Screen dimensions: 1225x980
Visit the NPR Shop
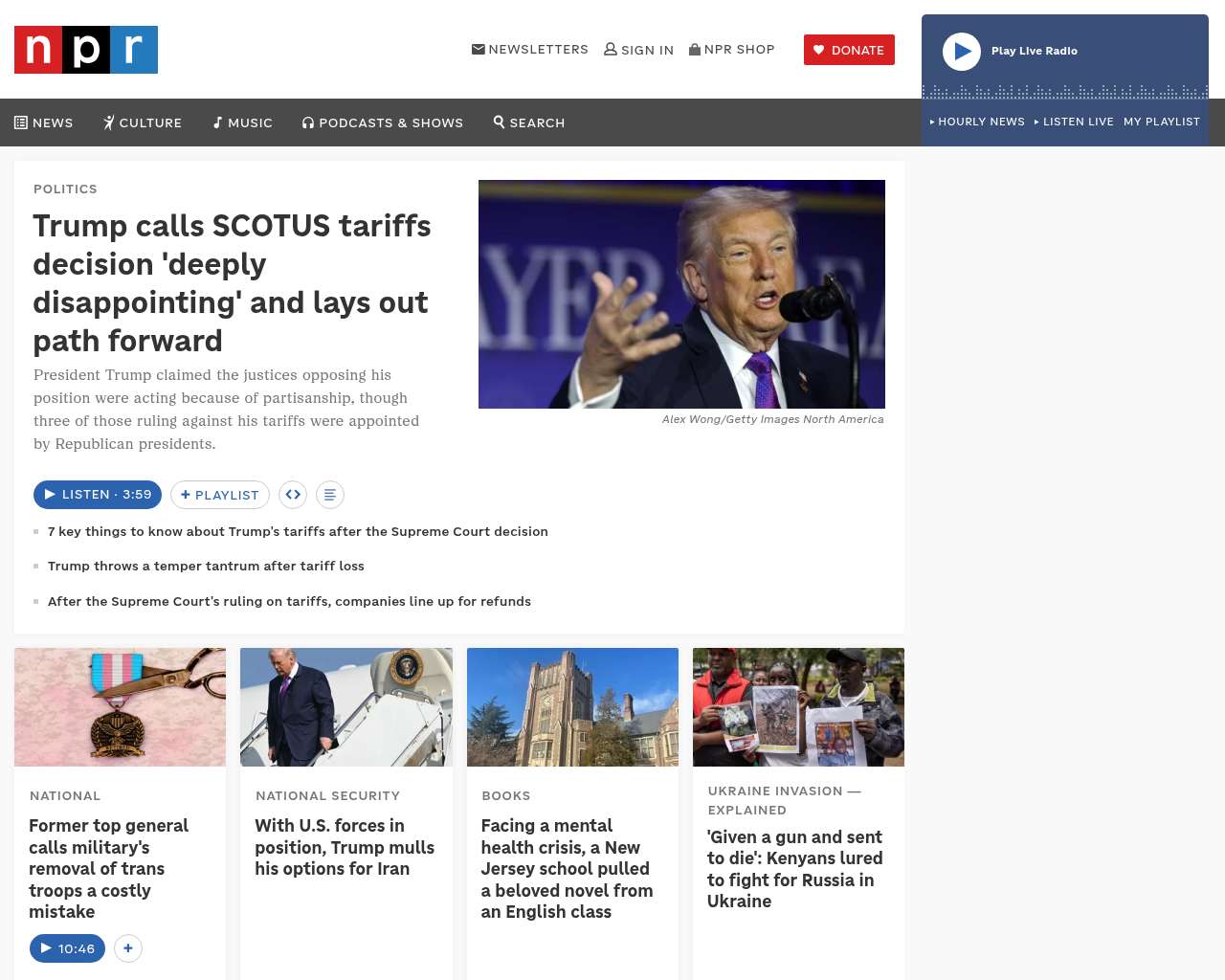coord(732,50)
